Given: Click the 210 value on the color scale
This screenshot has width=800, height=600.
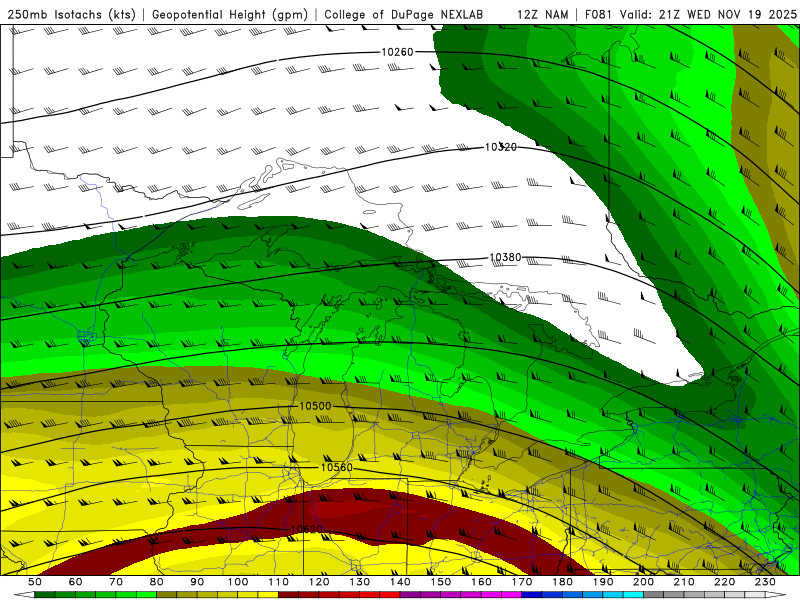Looking at the screenshot, I should (684, 582).
